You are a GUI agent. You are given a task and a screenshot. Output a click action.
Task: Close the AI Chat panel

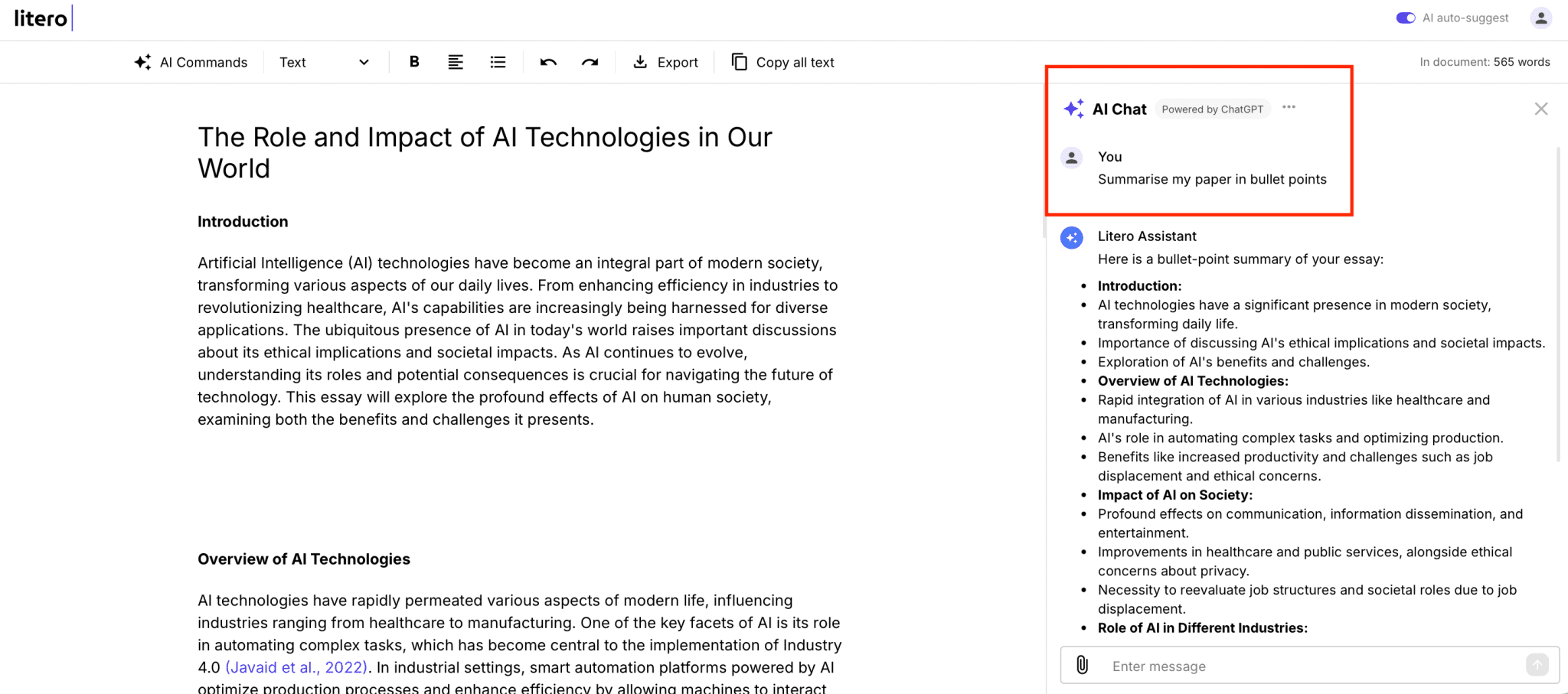(1541, 109)
